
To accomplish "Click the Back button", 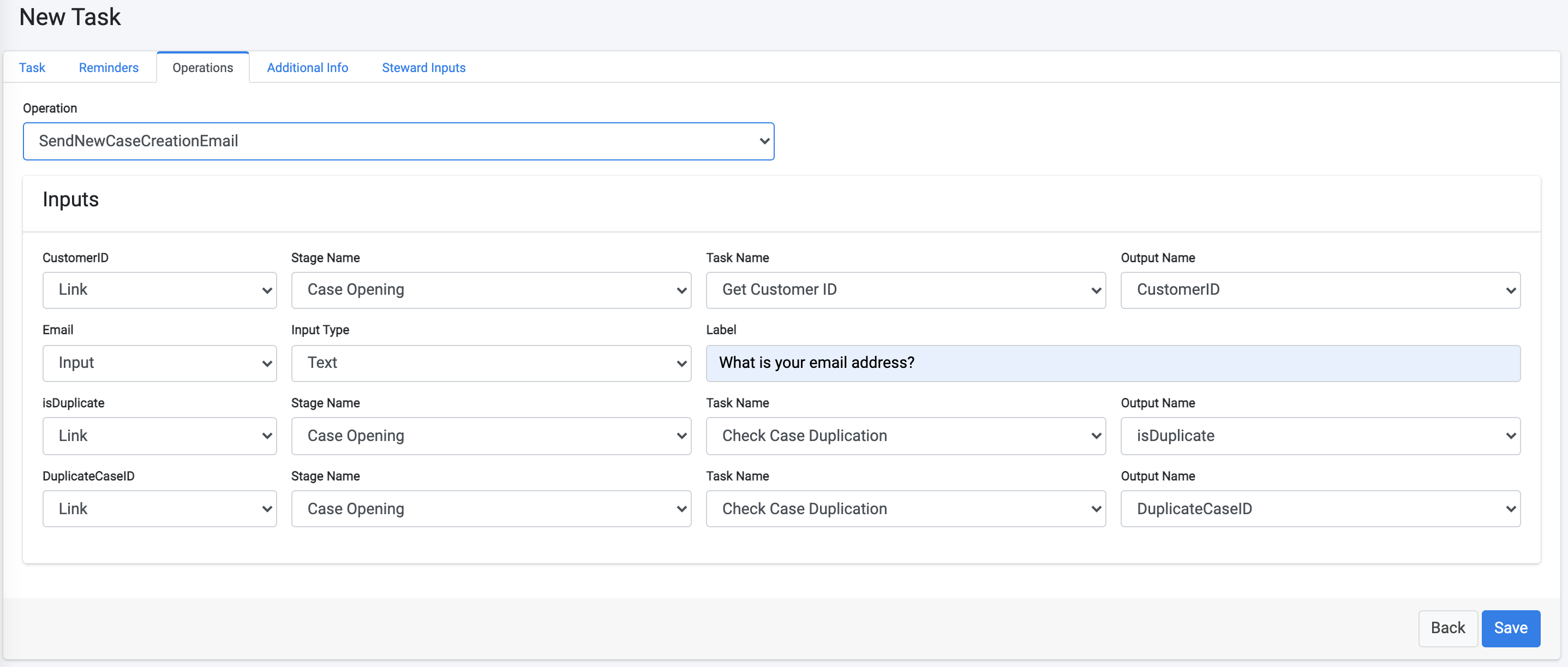I will 1447,628.
